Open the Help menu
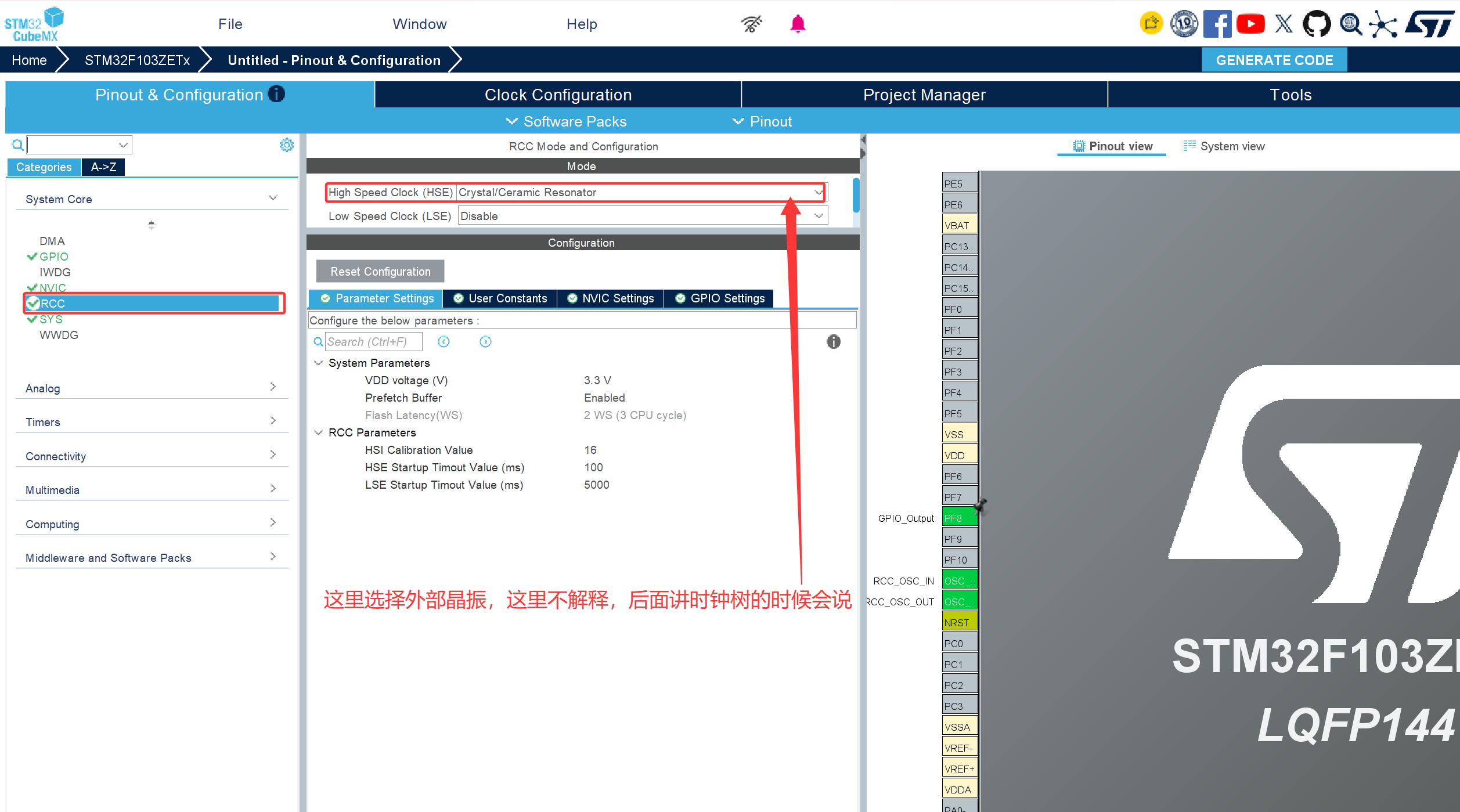 [x=582, y=24]
